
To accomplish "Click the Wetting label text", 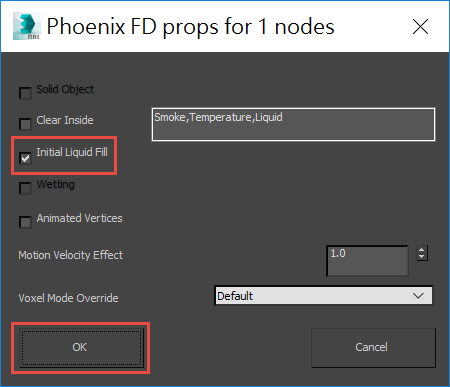I will (x=55, y=184).
